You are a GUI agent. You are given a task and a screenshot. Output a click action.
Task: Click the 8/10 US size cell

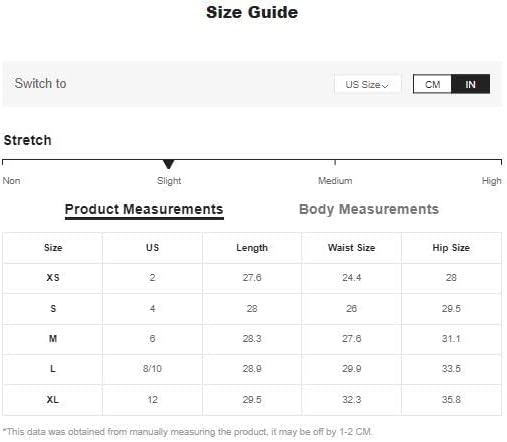pyautogui.click(x=152, y=368)
